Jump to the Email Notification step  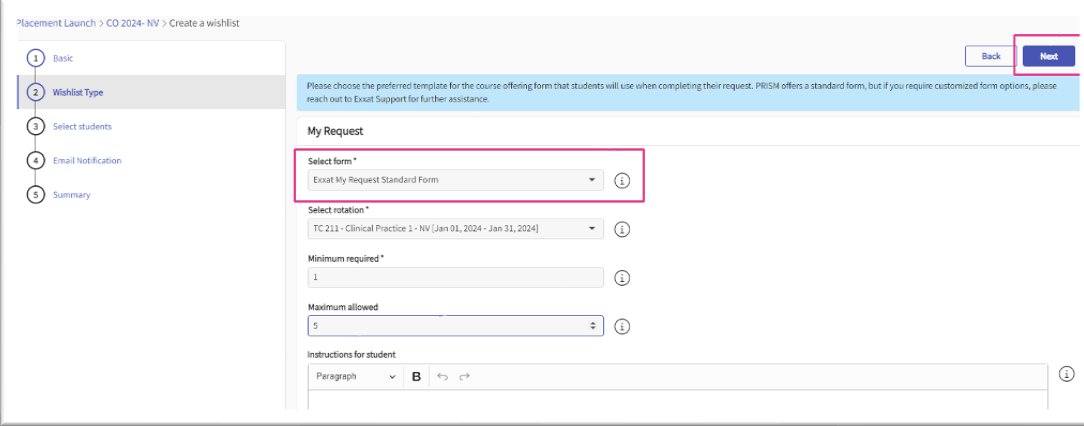(x=86, y=160)
